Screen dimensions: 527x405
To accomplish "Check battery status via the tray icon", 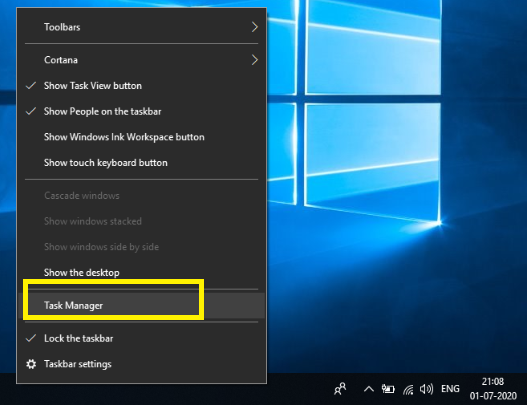I will 388,389.
